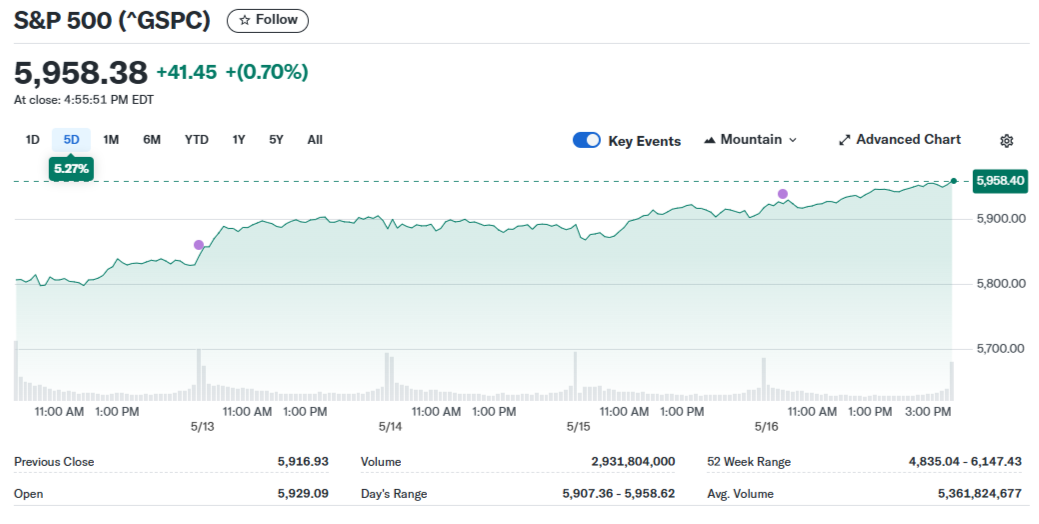Viewport: 1039px width, 524px height.
Task: Click the 5/15 date axis label
Action: click(578, 427)
